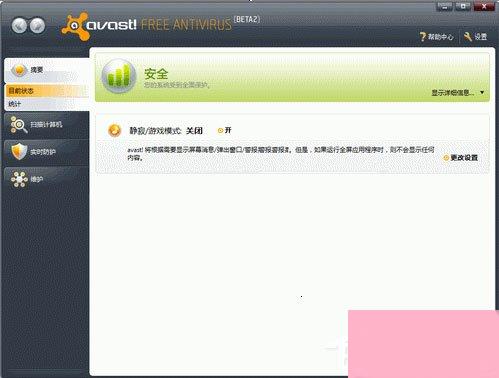Click the Show Details down arrow

pyautogui.click(x=482, y=93)
